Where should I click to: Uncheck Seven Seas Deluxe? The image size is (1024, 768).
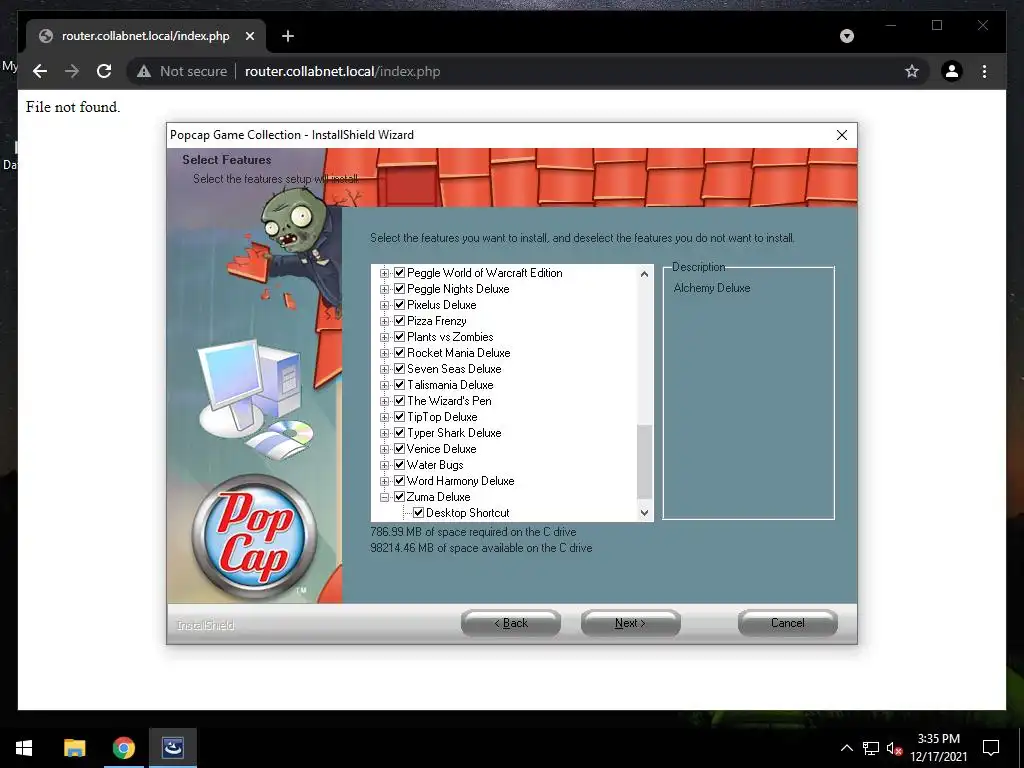tap(400, 369)
